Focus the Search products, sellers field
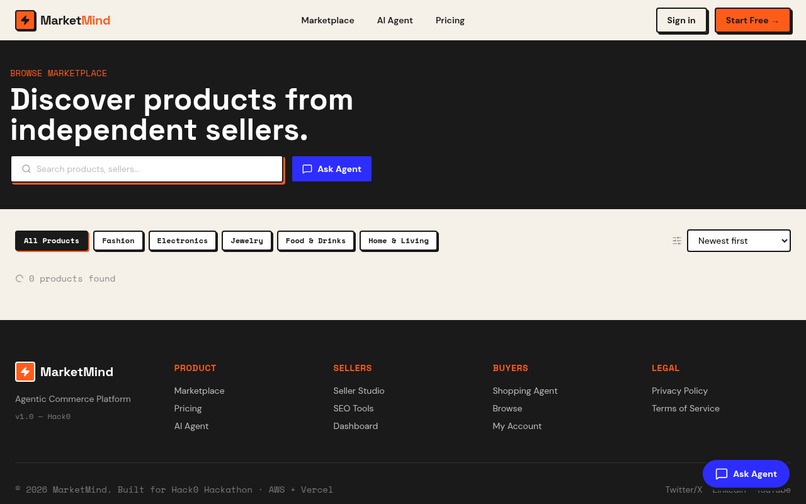This screenshot has height=504, width=806. click(147, 169)
